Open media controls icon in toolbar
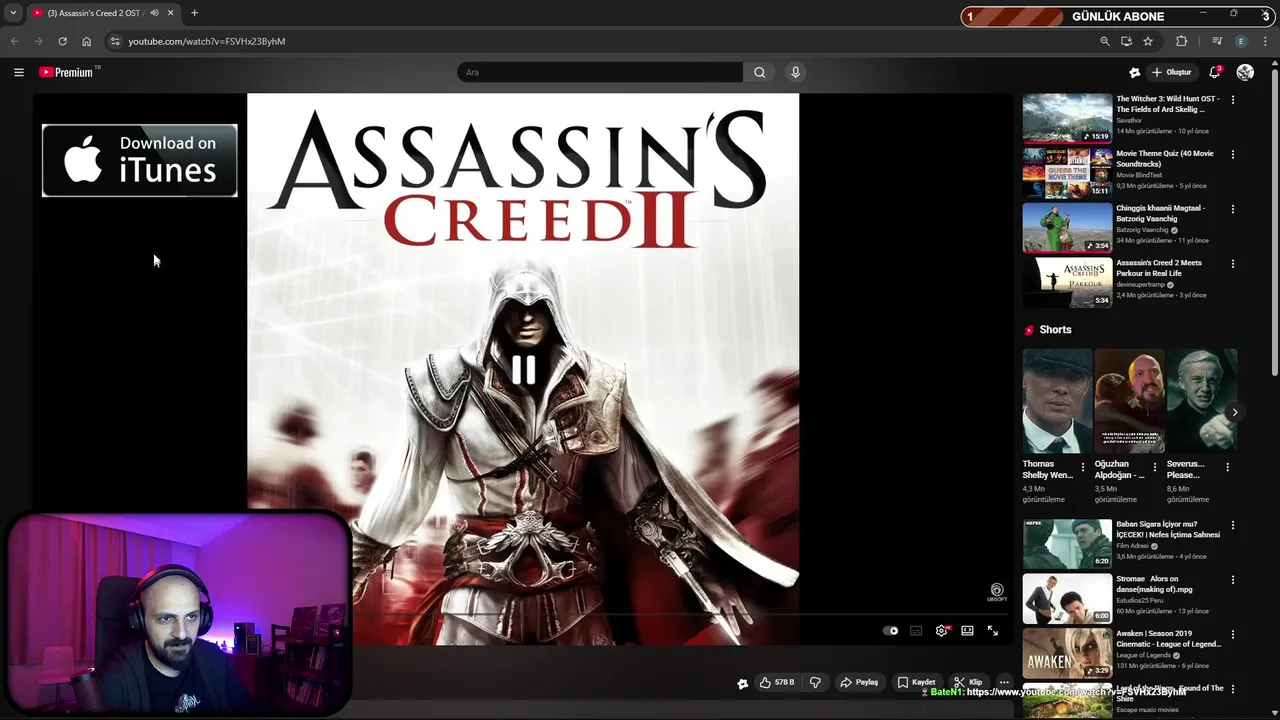This screenshot has width=1280, height=720. [1217, 41]
